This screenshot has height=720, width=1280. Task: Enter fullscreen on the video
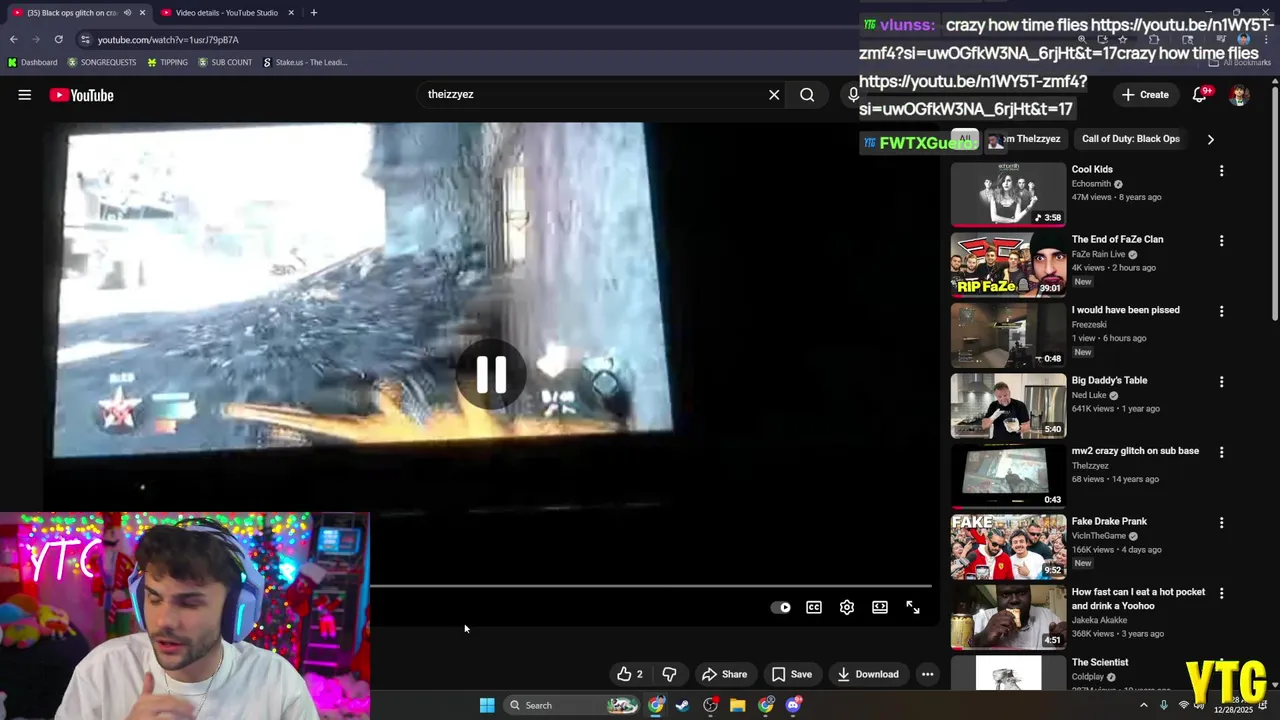point(913,607)
